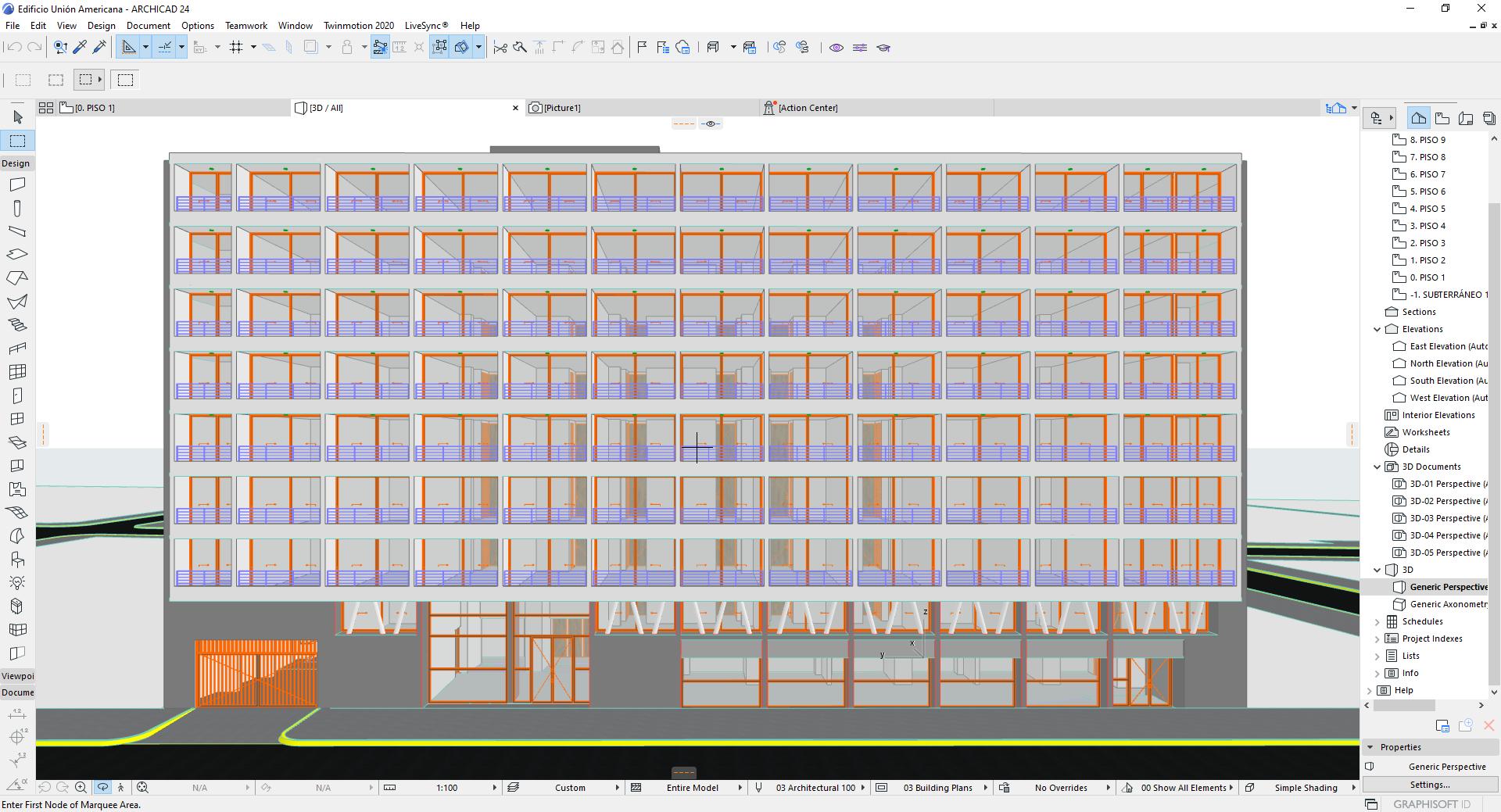The image size is (1501, 812).
Task: Click the Settings button in Properties panel
Action: (1429, 785)
